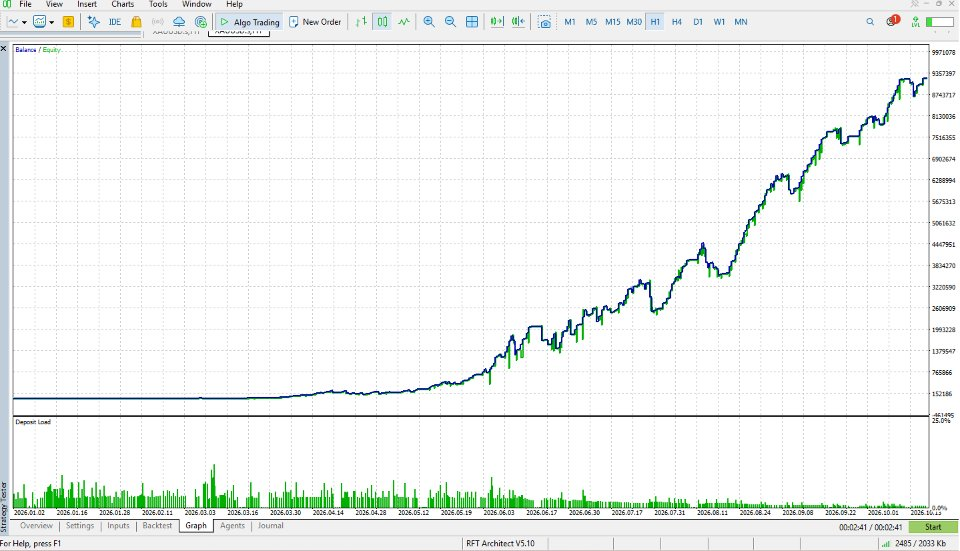This screenshot has width=960, height=551.
Task: Open the AI sparkle assistant icon
Action: pos(94,22)
